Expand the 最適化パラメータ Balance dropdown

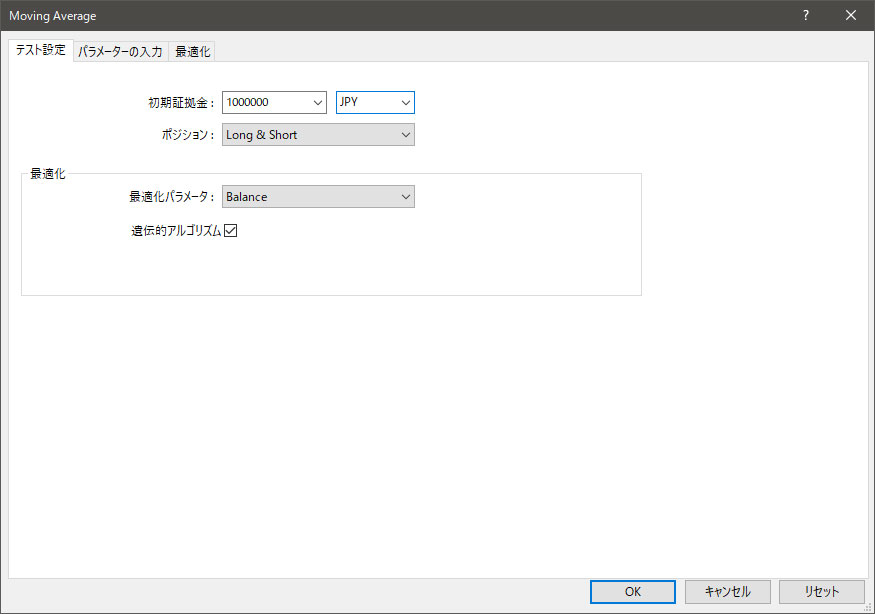[x=318, y=197]
